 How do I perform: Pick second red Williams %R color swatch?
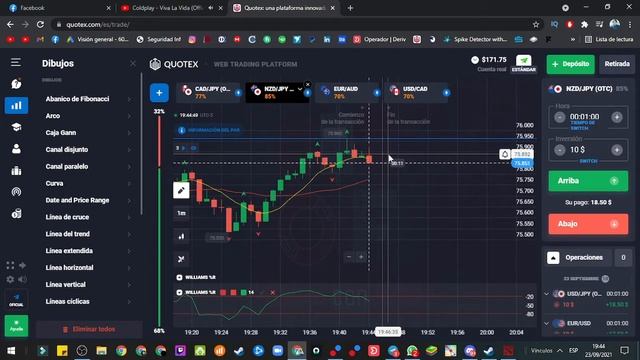coord(233,292)
